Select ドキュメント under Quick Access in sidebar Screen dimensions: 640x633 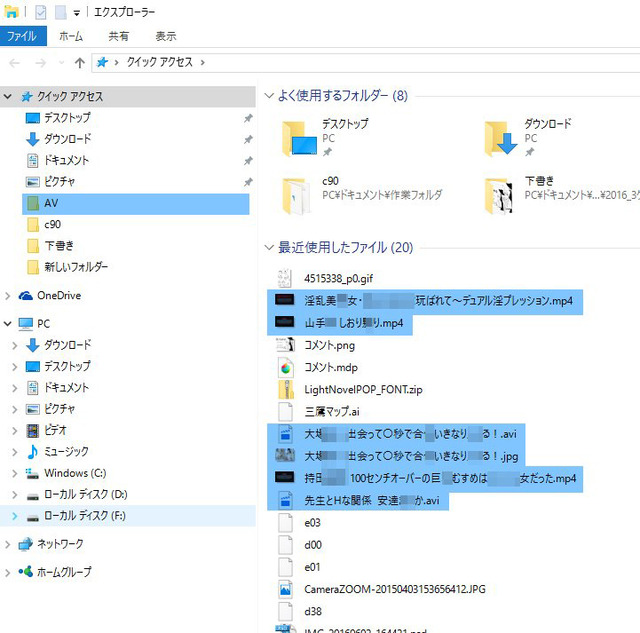click(x=66, y=160)
